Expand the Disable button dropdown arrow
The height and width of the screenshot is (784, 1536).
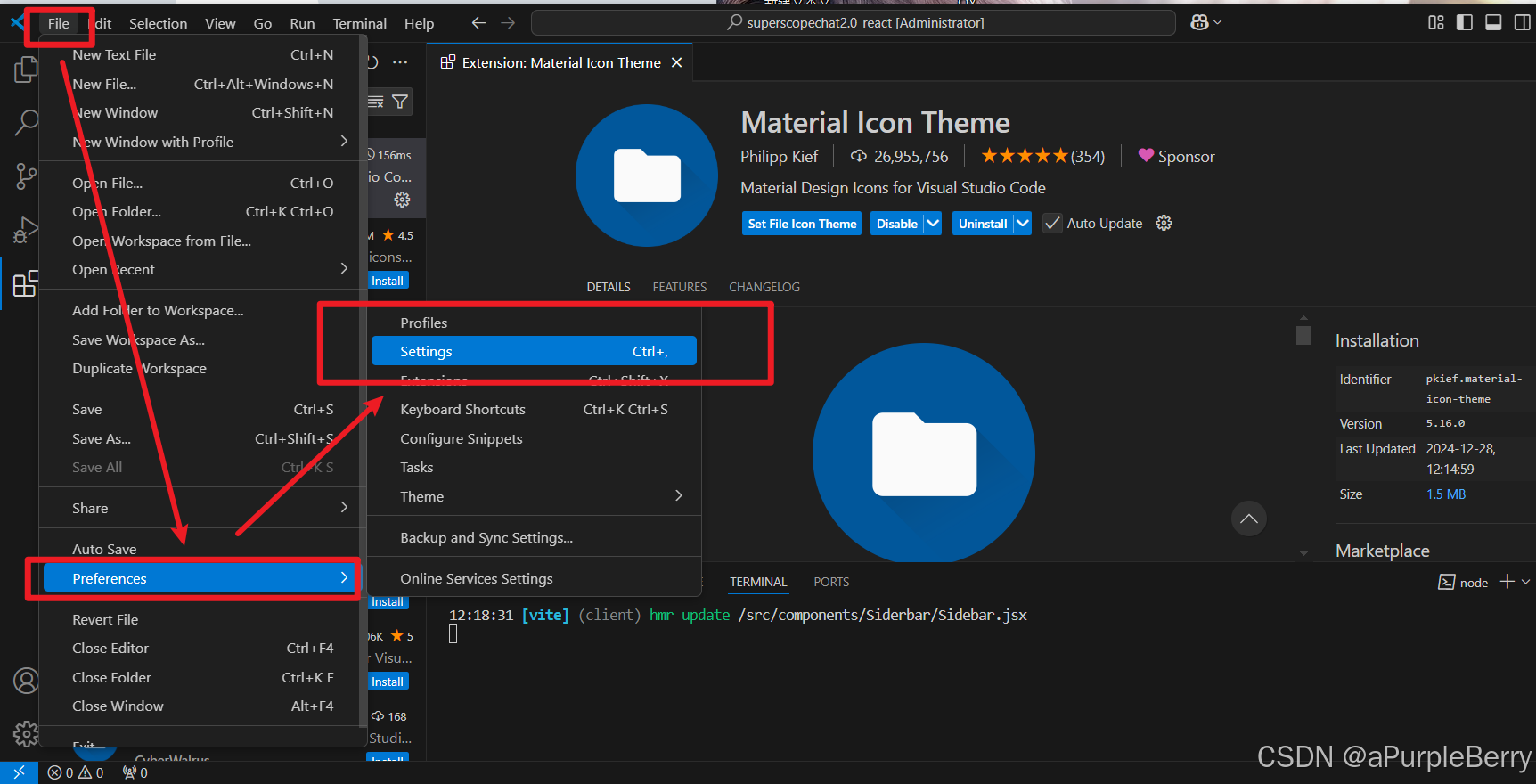(933, 223)
